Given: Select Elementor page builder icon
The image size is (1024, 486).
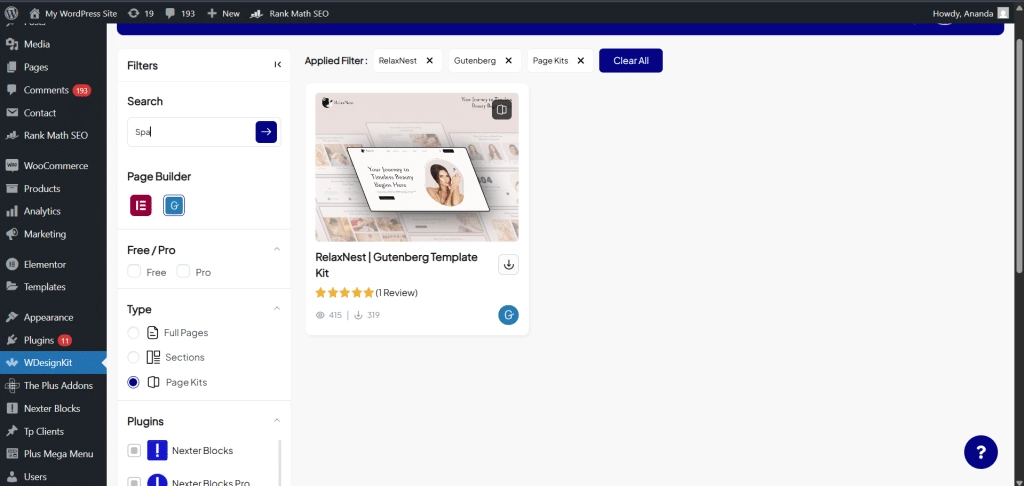Looking at the screenshot, I should [x=140, y=205].
